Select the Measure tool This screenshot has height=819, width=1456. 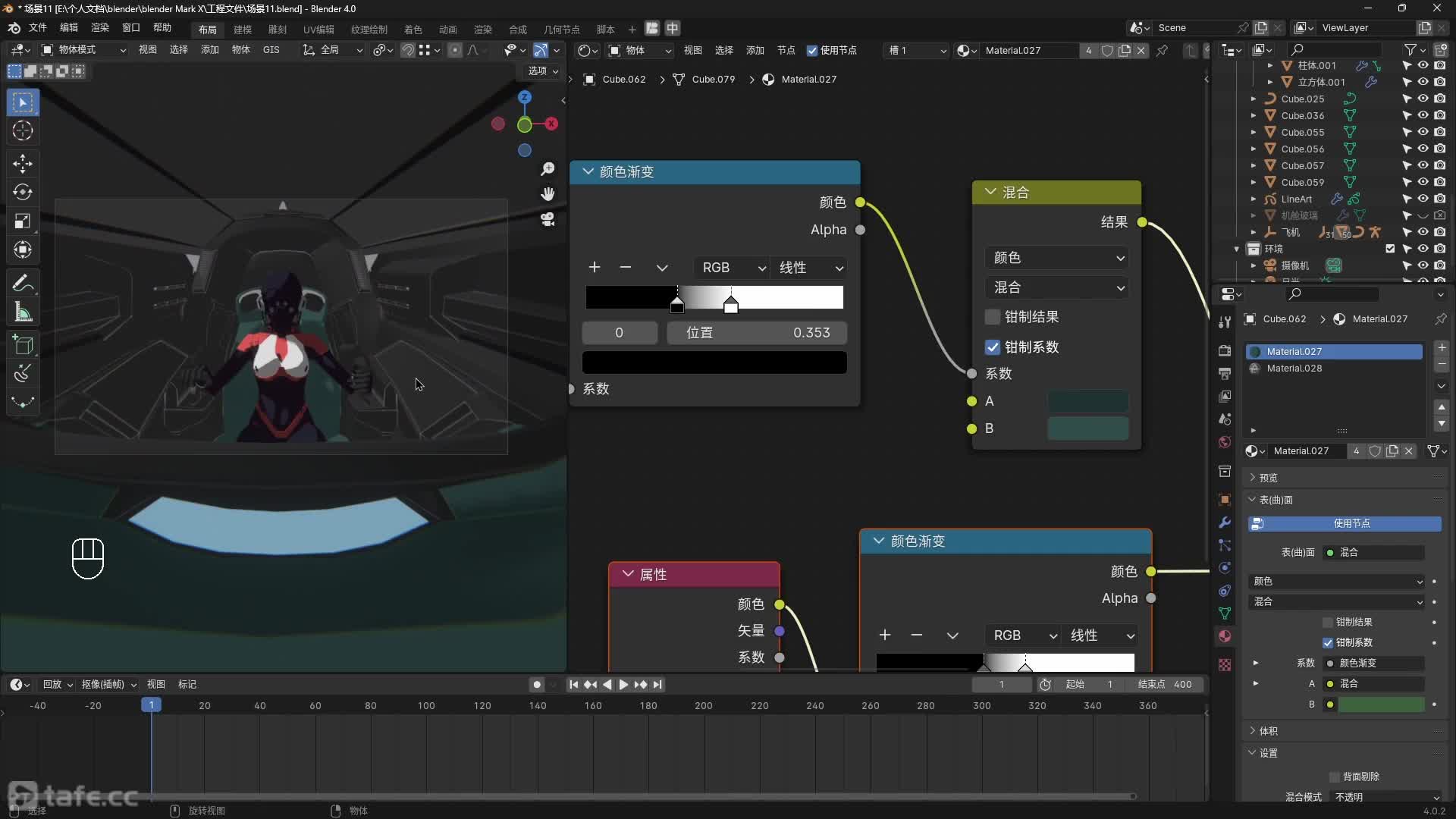point(23,312)
